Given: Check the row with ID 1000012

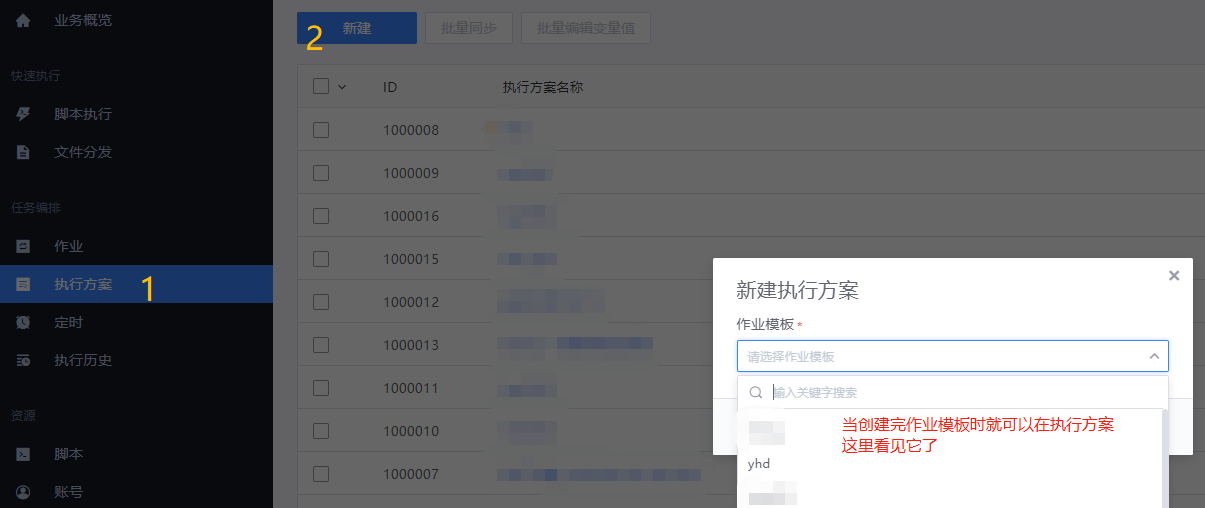Looking at the screenshot, I should (321, 301).
